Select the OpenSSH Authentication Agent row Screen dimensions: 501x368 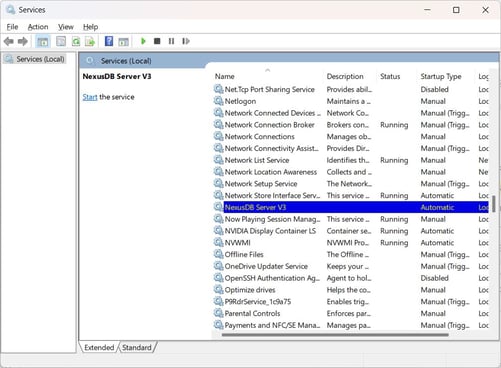click(x=351, y=278)
